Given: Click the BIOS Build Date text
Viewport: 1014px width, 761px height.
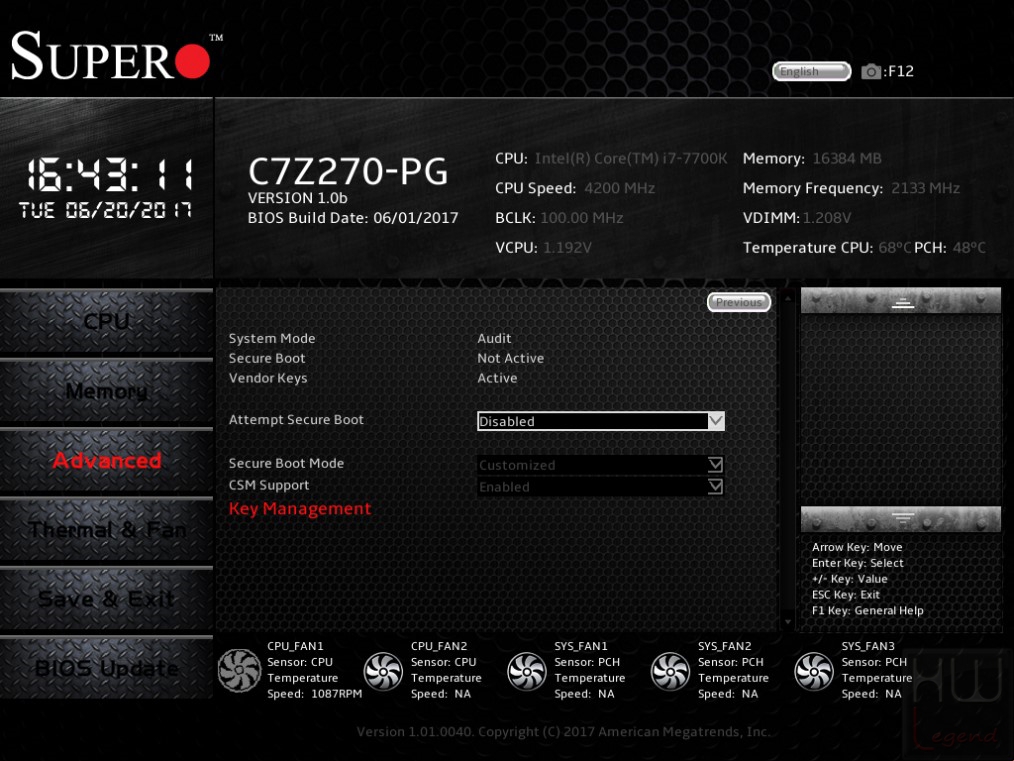Looking at the screenshot, I should point(352,218).
